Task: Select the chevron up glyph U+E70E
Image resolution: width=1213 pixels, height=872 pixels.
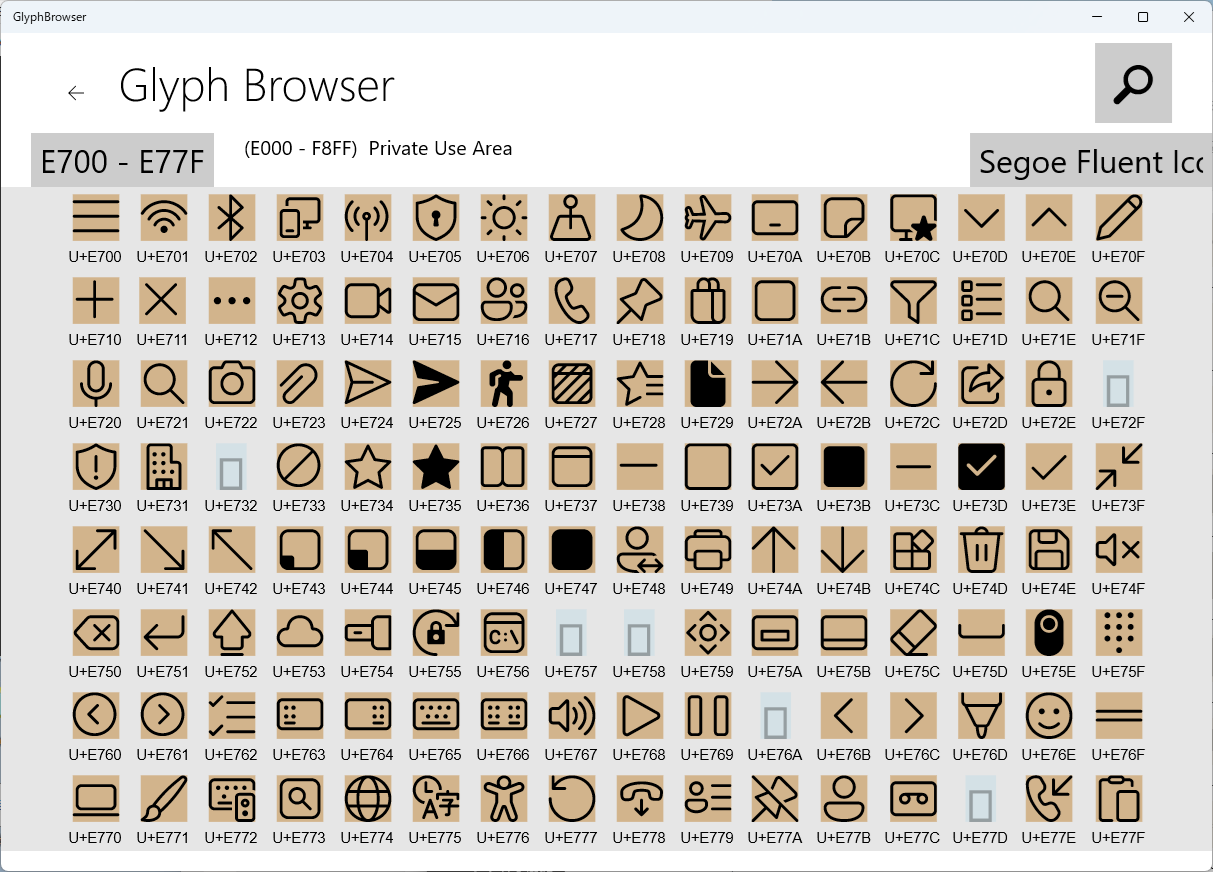Action: tap(1048, 218)
